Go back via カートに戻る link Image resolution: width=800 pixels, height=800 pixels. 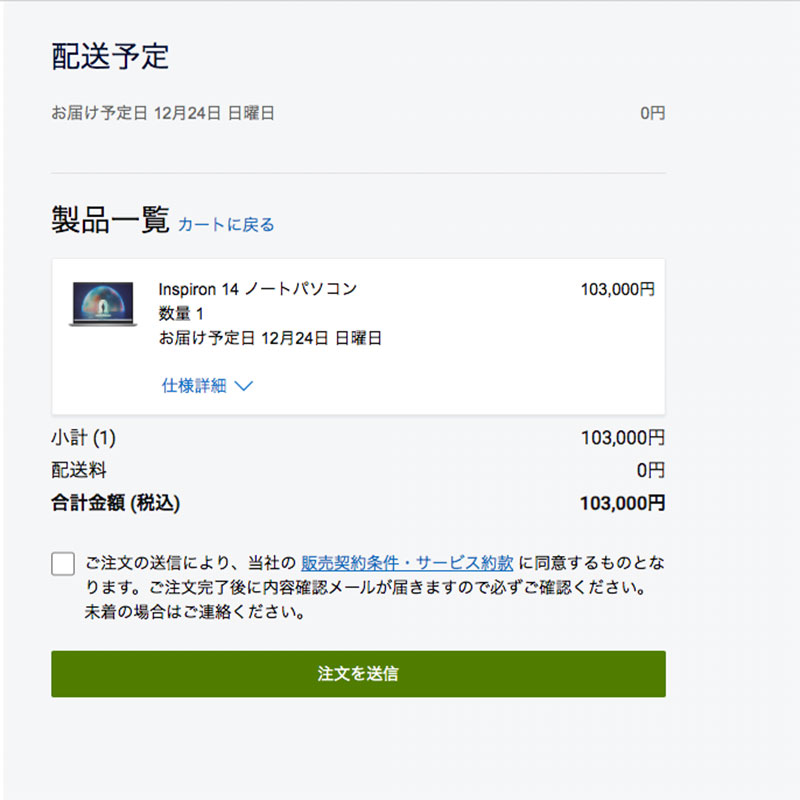(x=226, y=225)
